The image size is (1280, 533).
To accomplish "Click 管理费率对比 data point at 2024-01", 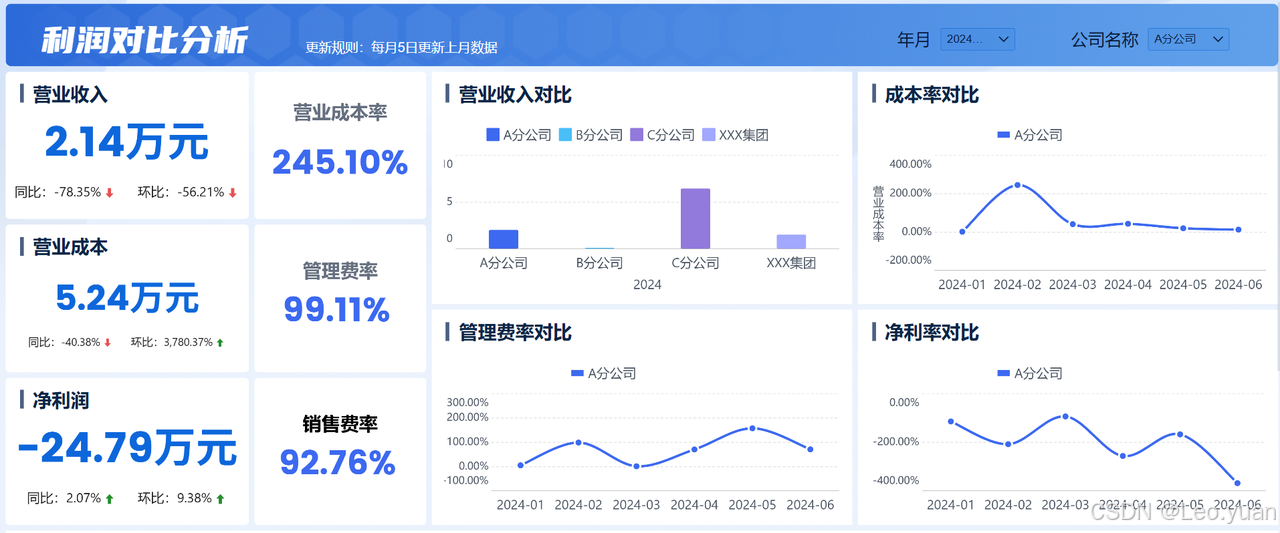I will coord(520,465).
